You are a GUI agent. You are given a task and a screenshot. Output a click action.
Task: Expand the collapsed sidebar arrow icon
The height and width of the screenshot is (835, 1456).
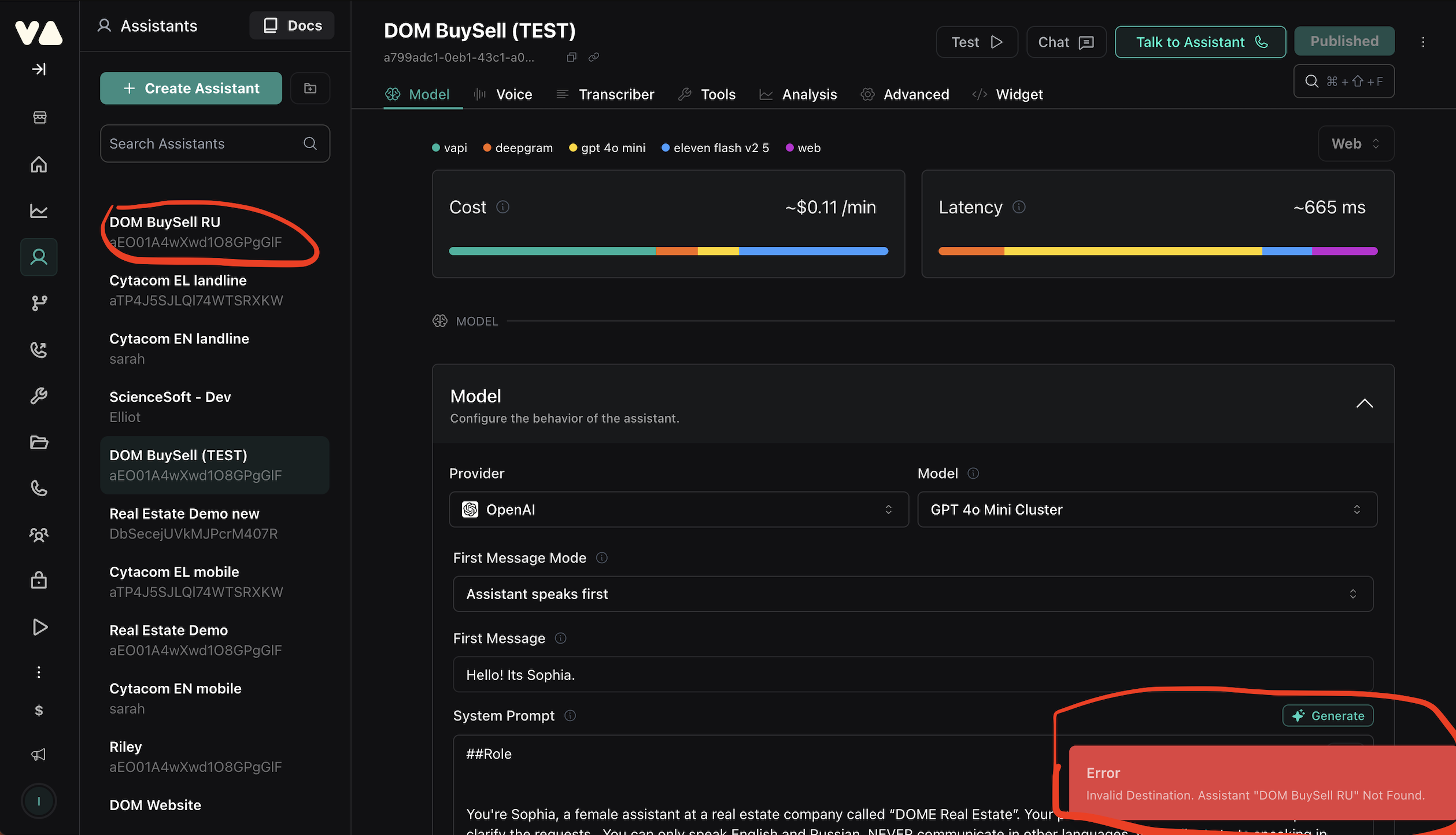point(39,69)
